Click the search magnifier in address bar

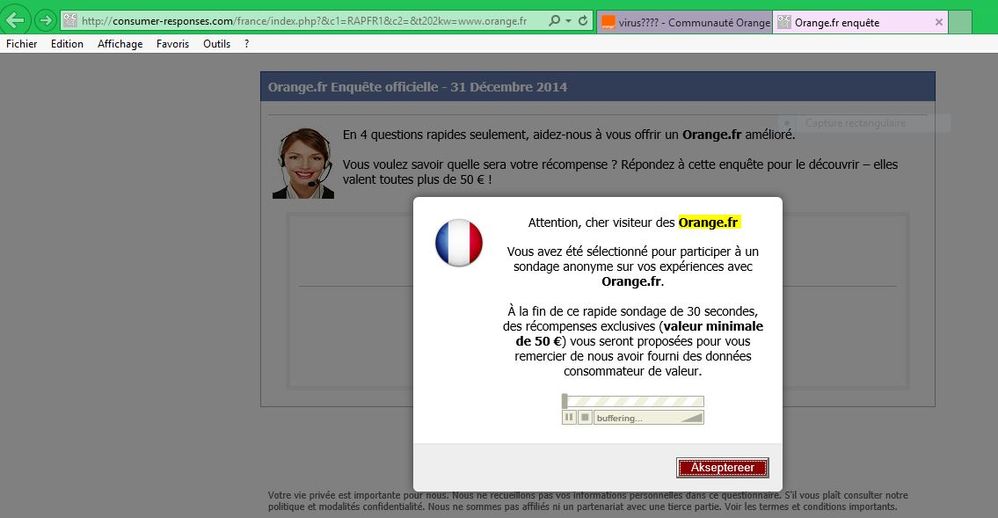tap(554, 21)
